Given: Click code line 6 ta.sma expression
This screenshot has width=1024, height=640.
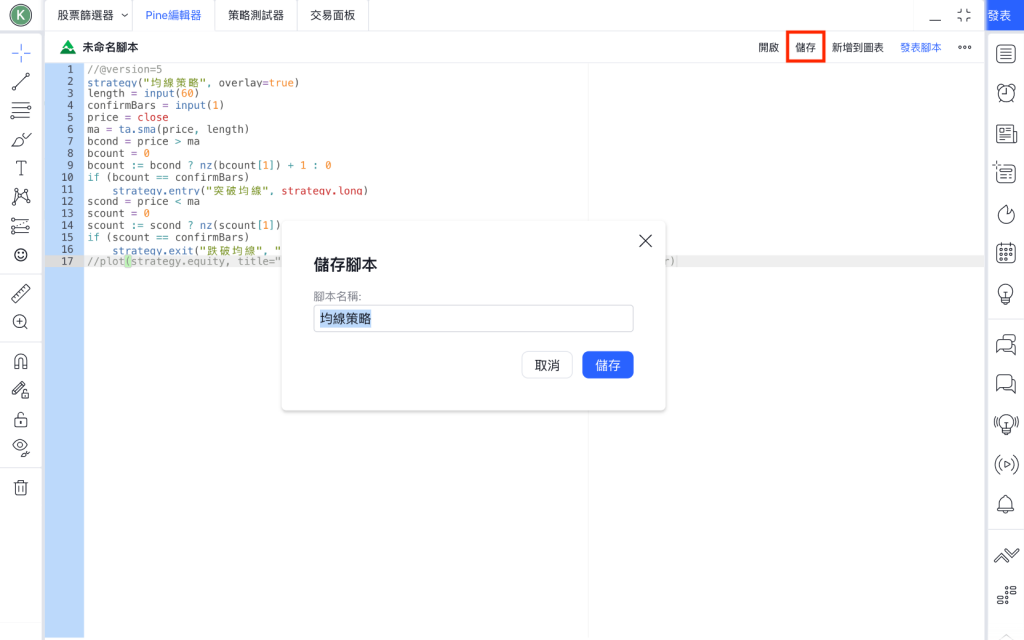Looking at the screenshot, I should 168,129.
